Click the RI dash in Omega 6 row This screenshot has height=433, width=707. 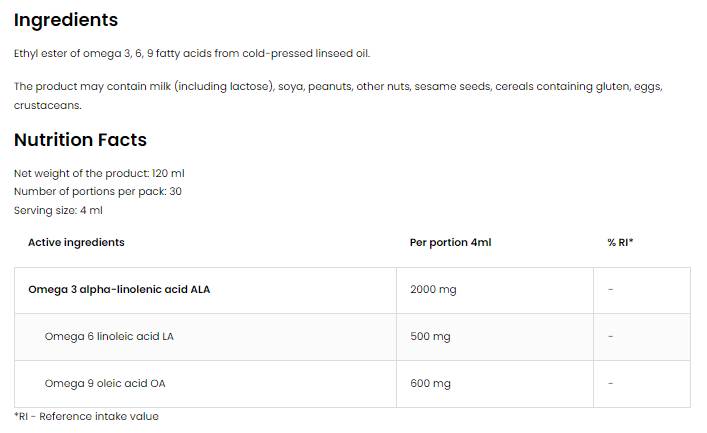coord(610,337)
